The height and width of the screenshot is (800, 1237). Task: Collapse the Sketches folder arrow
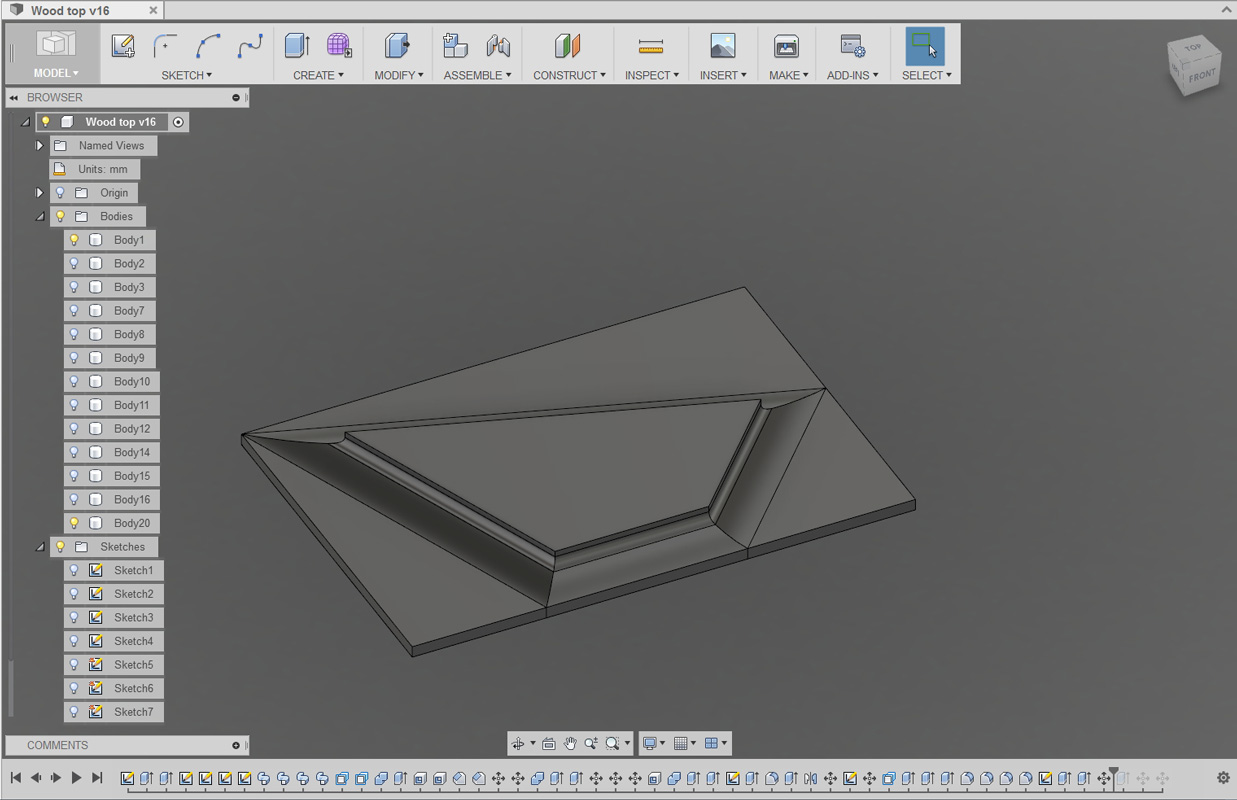(40, 547)
